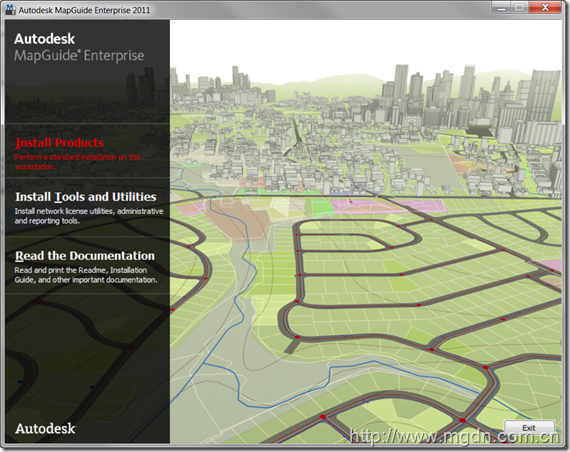Screen dimensions: 570x452
Task: Click the Autodesk MapGuide Enterprise heading
Action: (79, 47)
